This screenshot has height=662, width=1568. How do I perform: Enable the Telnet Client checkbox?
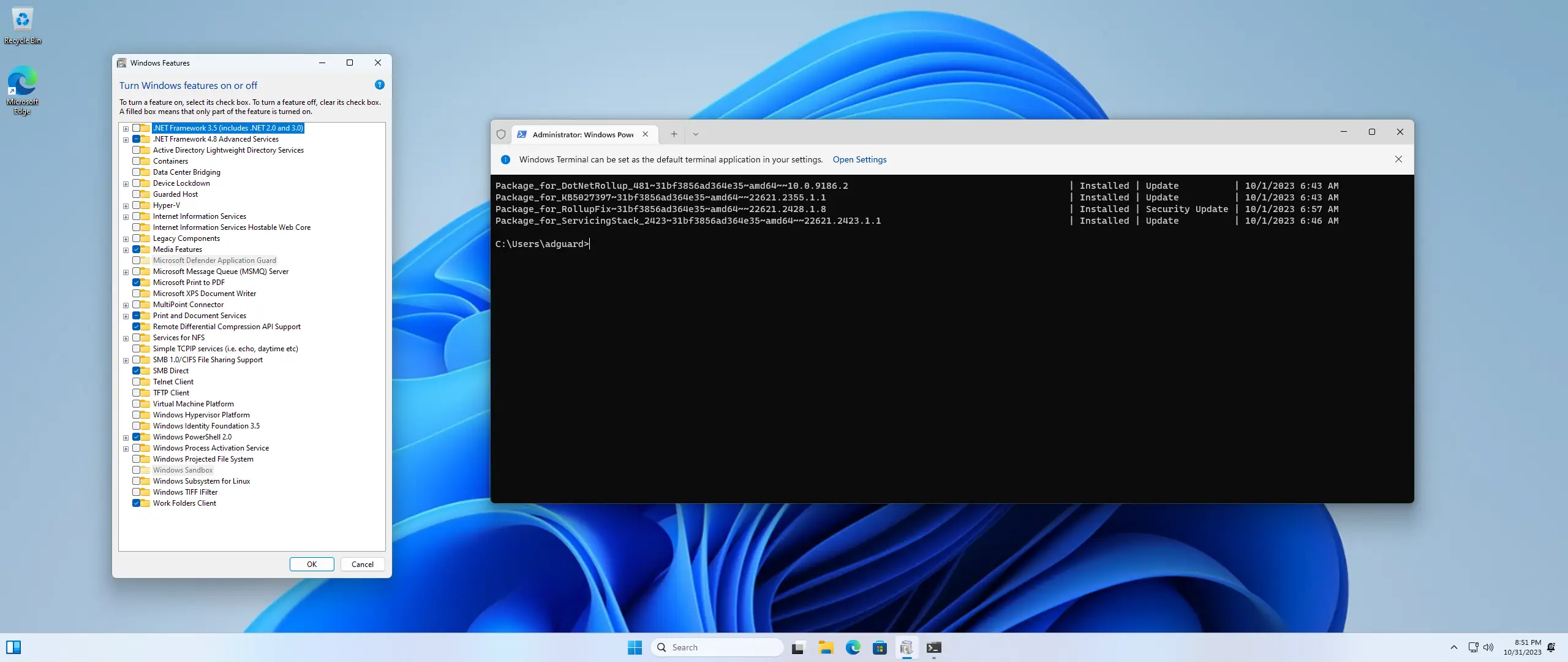[136, 382]
